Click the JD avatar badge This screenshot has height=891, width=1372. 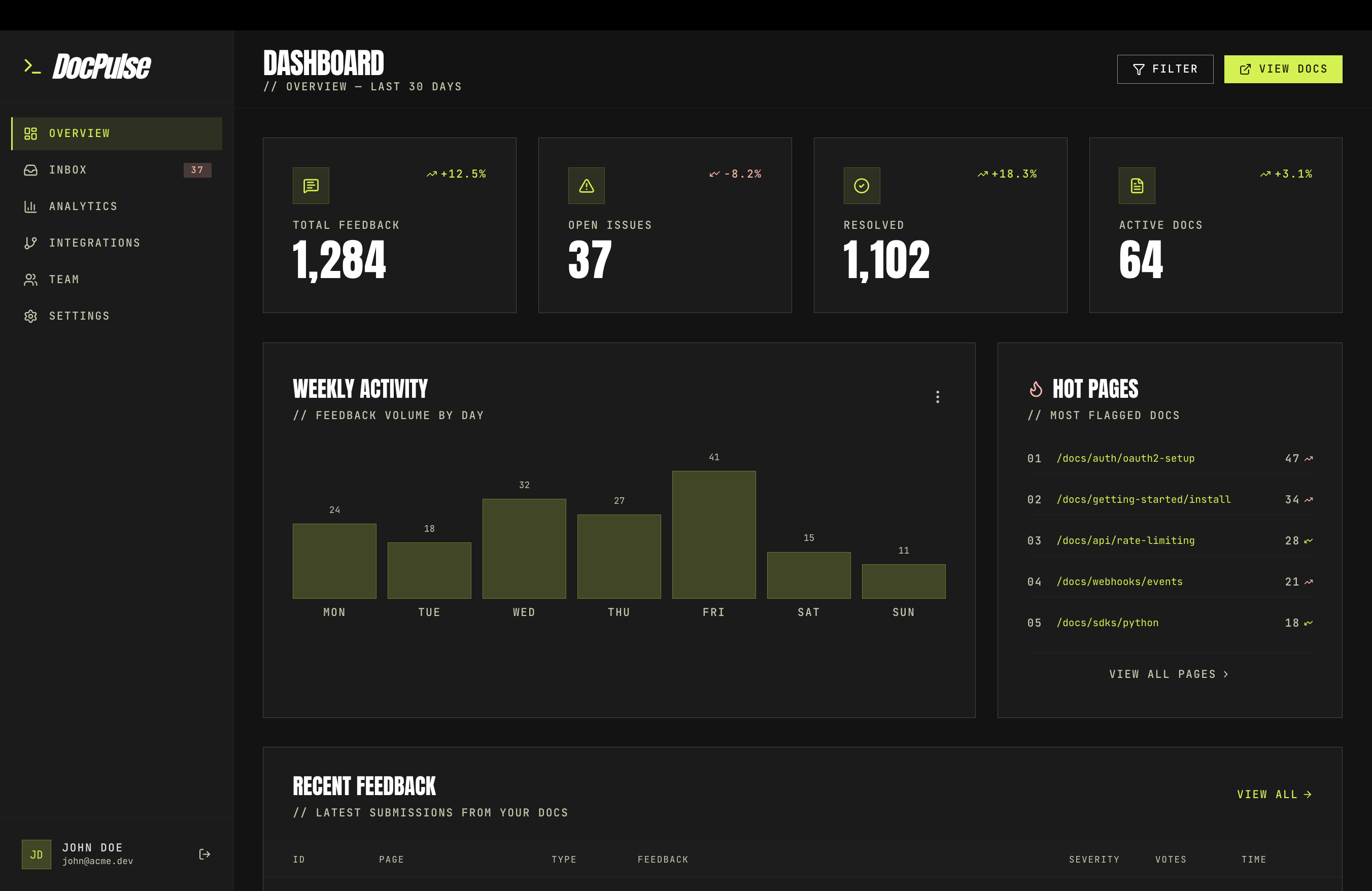pos(37,854)
